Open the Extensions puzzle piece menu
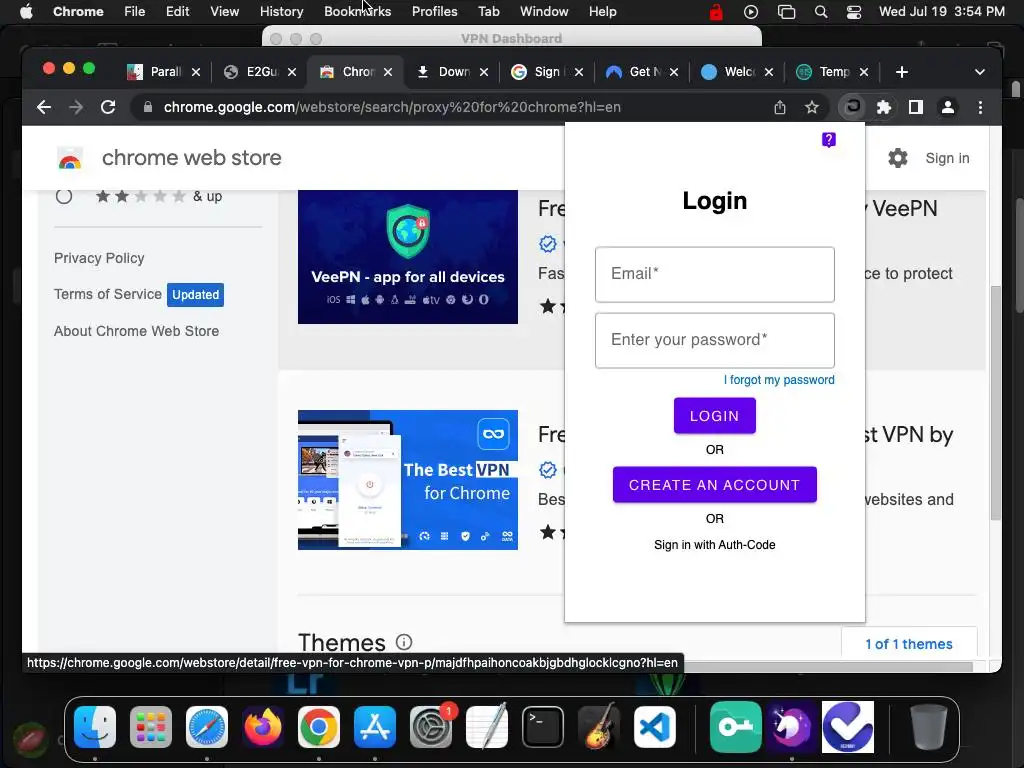 tap(884, 107)
